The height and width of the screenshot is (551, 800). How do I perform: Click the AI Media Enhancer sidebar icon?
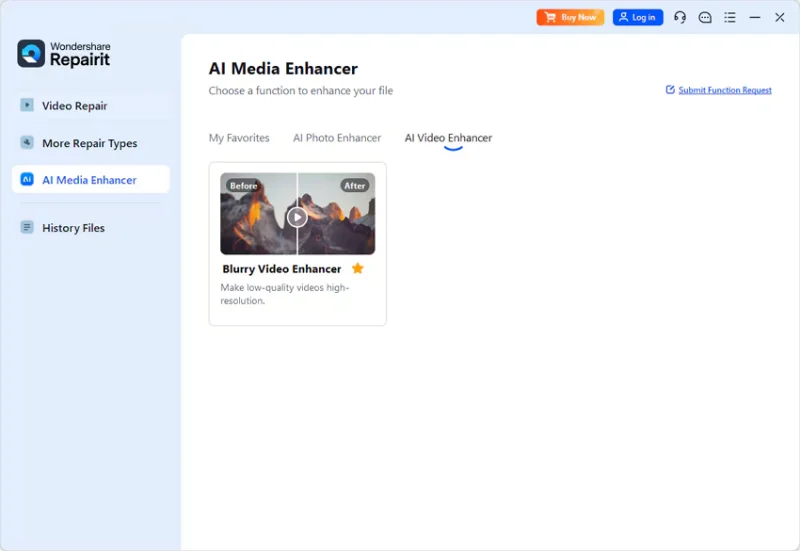[x=27, y=180]
